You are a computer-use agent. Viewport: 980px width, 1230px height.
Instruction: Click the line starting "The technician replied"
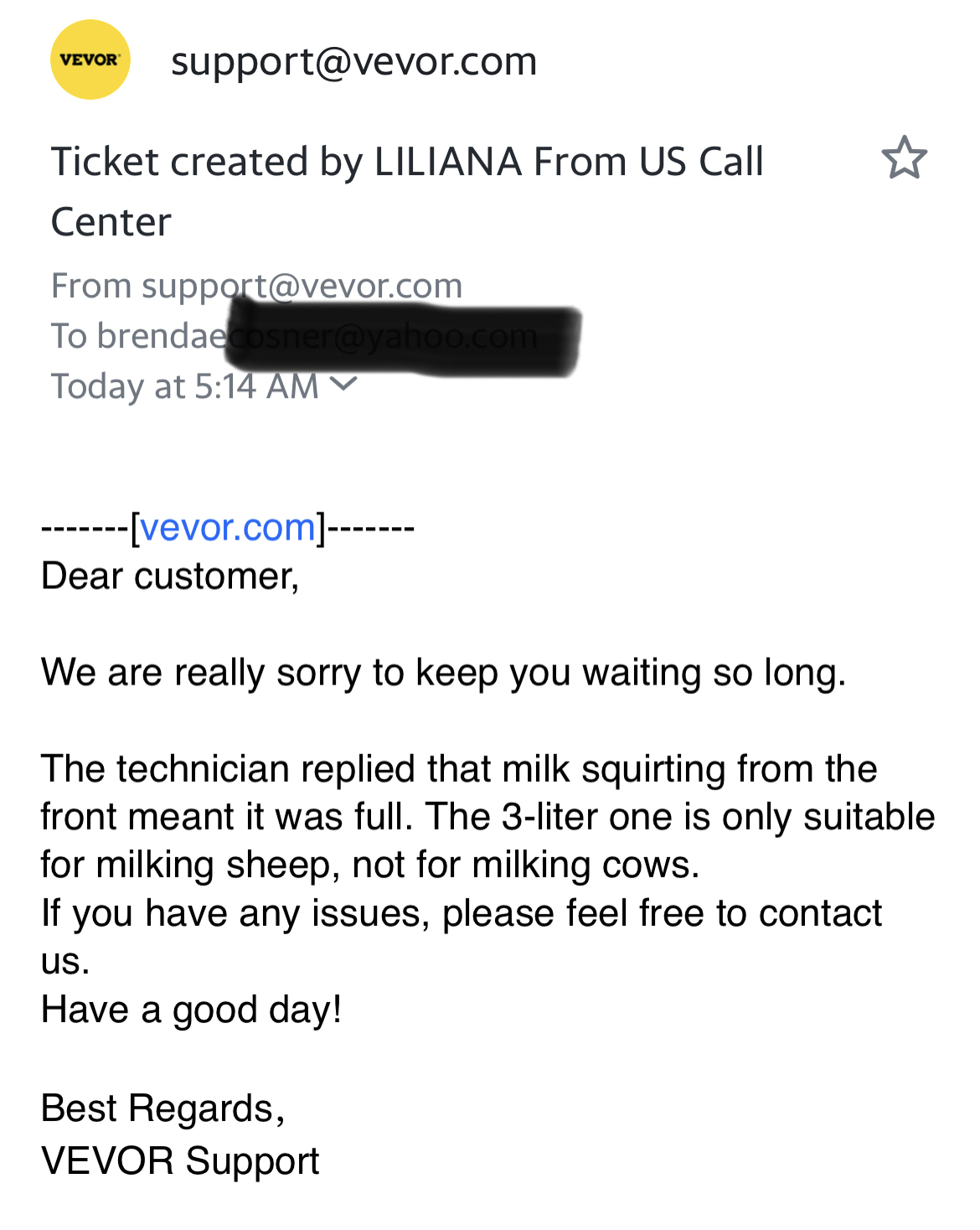coord(458,769)
